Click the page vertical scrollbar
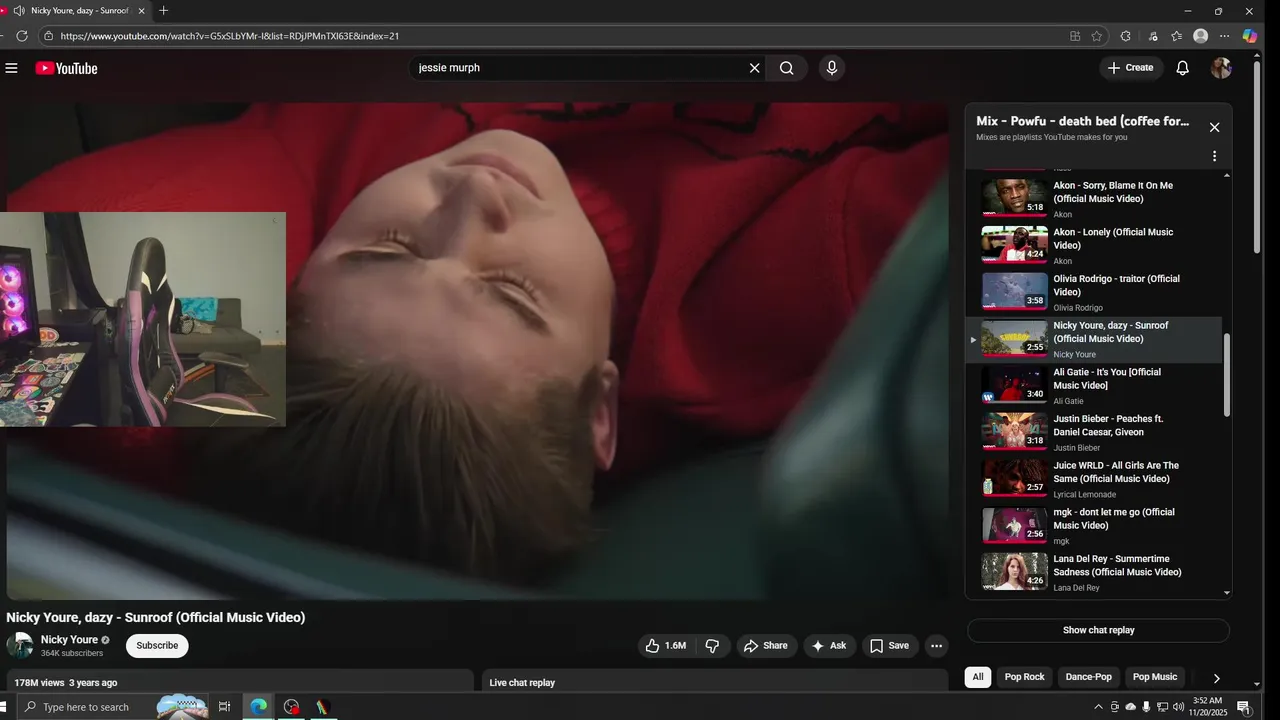This screenshot has height=720, width=1280. point(1257,155)
